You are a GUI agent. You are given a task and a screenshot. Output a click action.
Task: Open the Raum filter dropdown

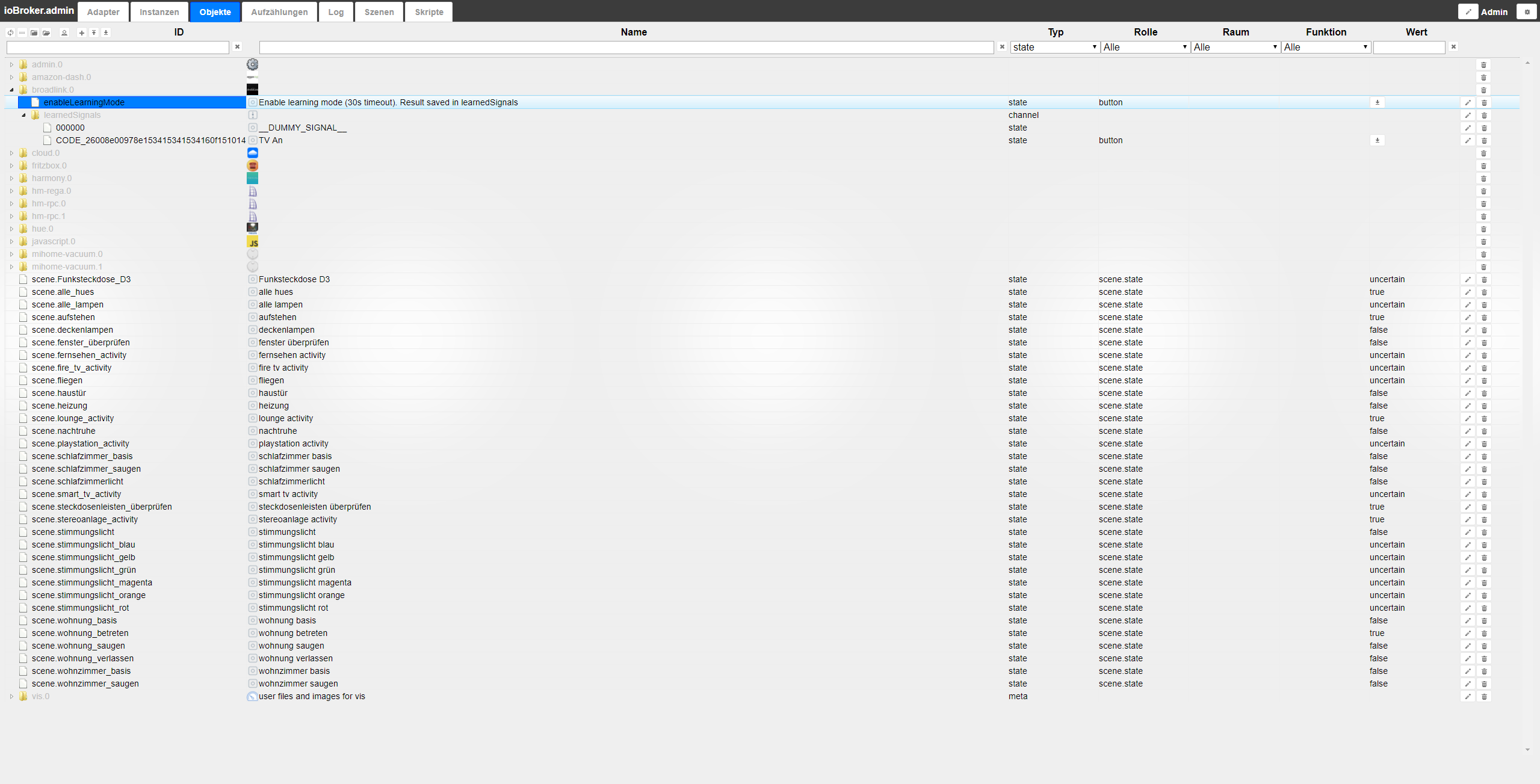1235,47
